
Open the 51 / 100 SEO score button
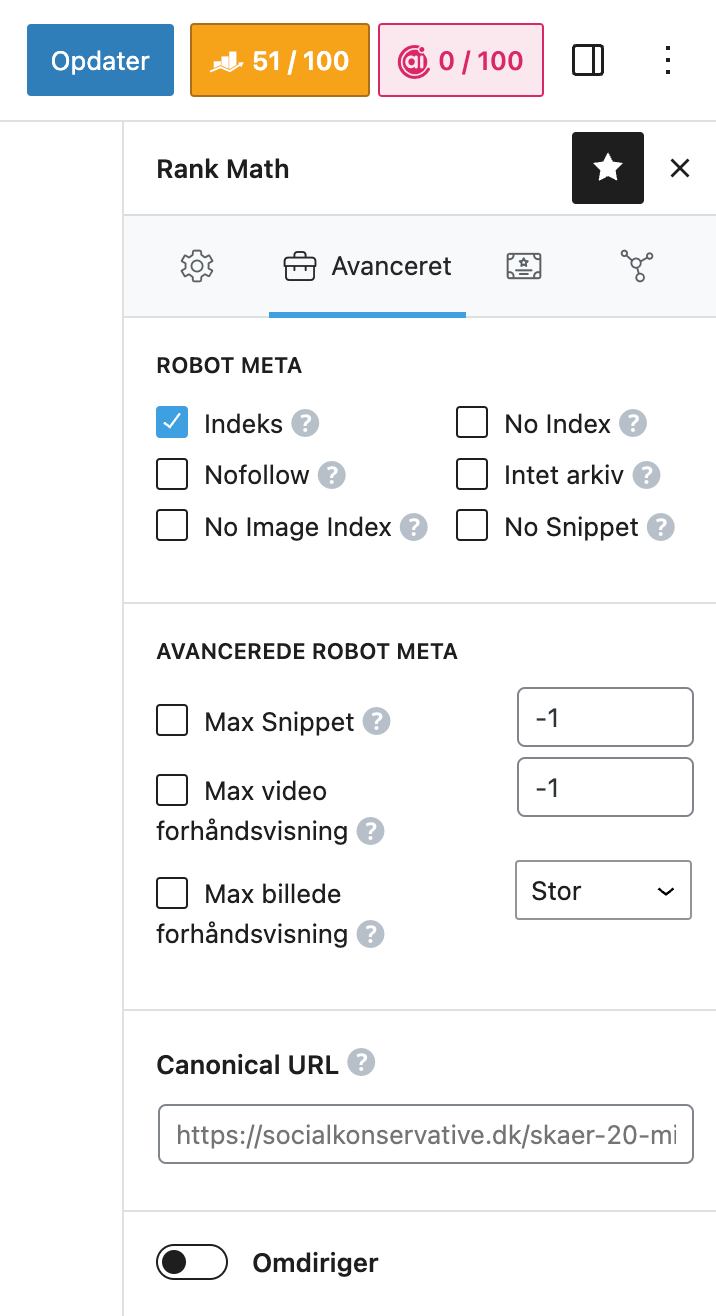click(x=280, y=61)
